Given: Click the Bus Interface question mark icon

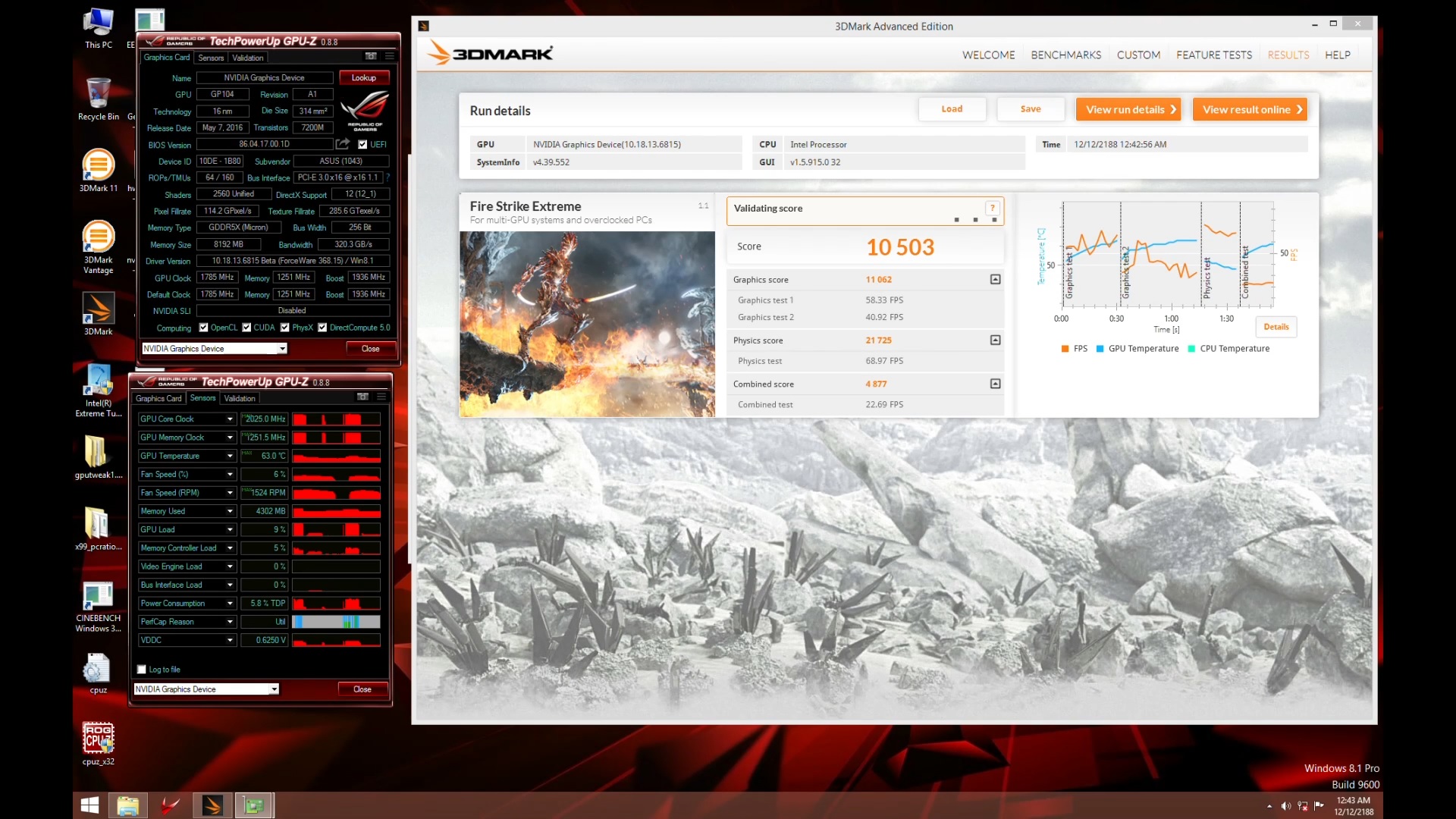Looking at the screenshot, I should [x=388, y=177].
